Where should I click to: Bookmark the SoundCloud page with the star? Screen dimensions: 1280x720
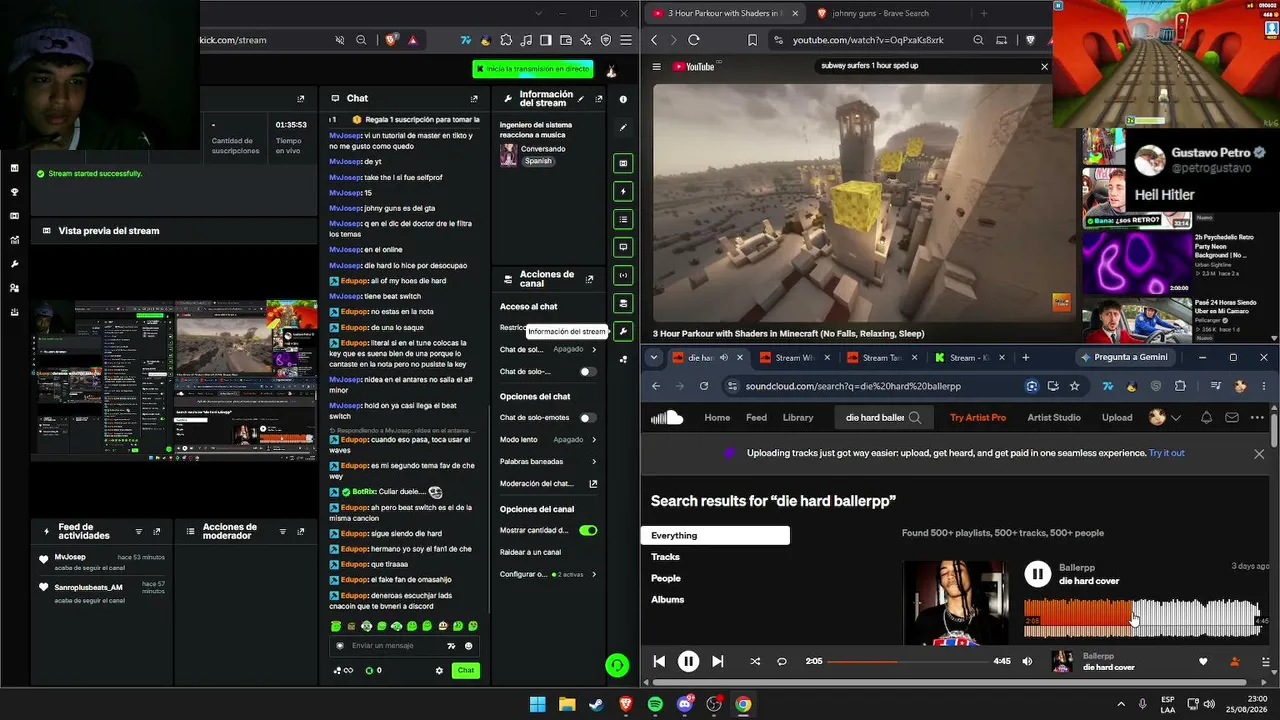tap(1074, 386)
